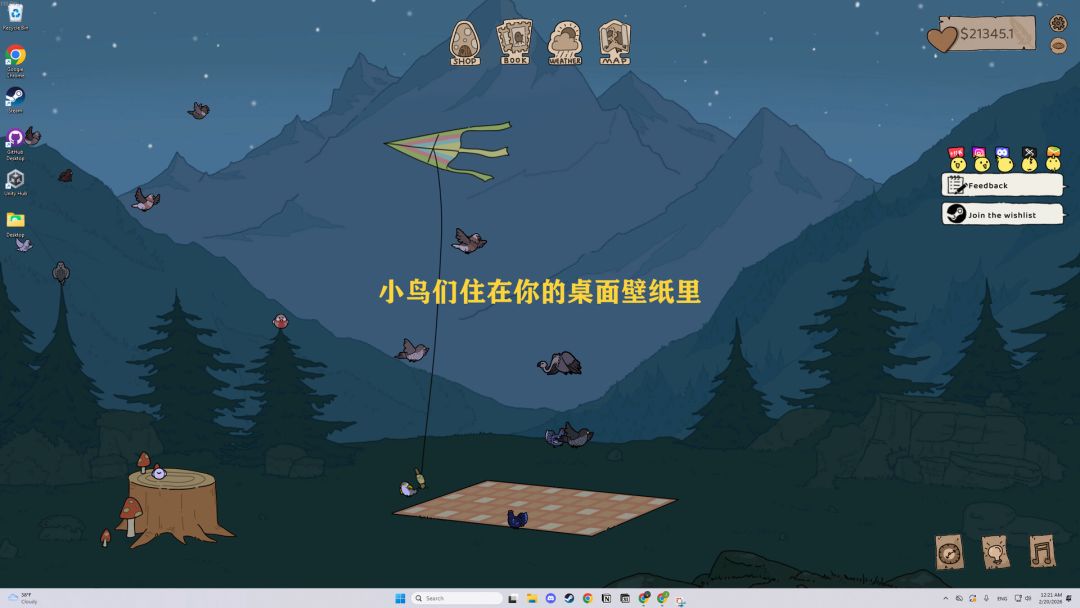
Task: Open Unity Hub desktop shortcut
Action: tap(15, 183)
